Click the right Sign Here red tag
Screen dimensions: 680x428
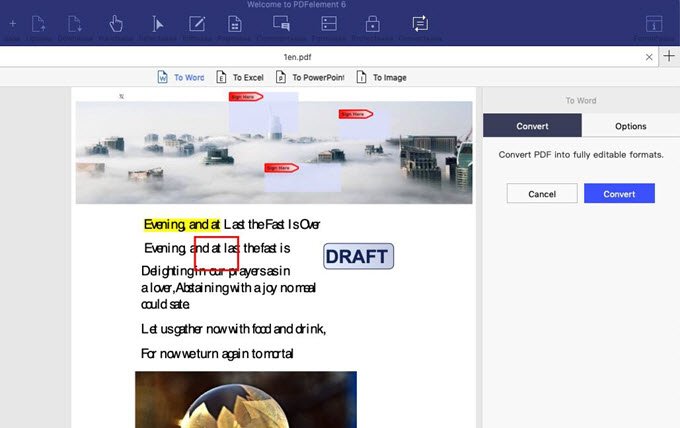356,114
